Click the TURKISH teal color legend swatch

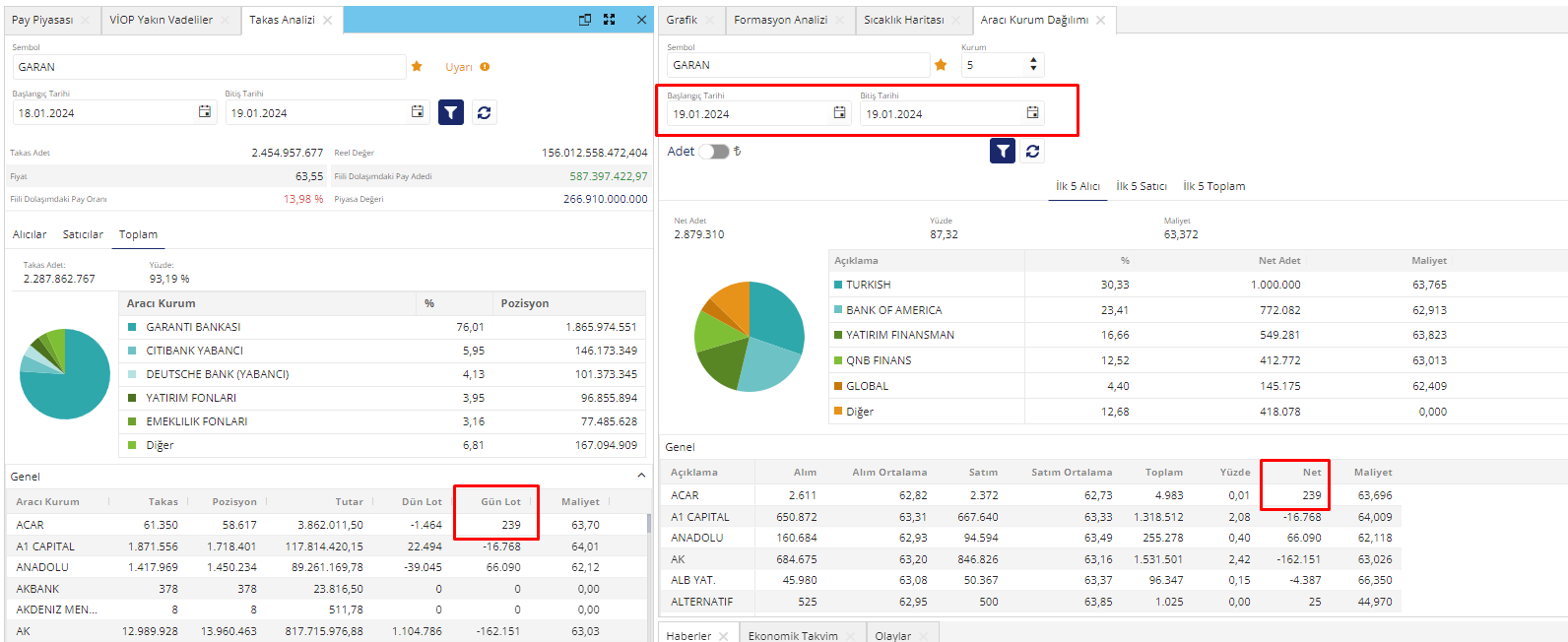[x=838, y=285]
